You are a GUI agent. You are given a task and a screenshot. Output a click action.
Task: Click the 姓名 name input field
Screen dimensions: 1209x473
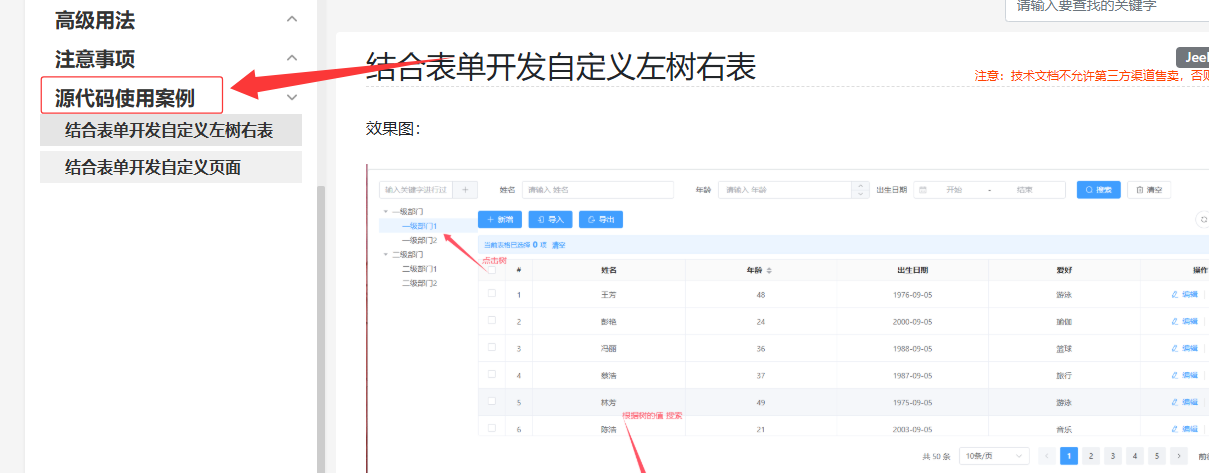coord(597,190)
